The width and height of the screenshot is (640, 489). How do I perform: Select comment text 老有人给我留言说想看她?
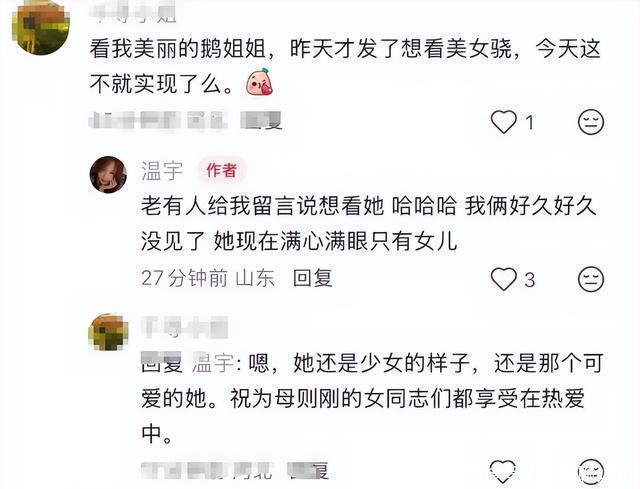click(262, 206)
